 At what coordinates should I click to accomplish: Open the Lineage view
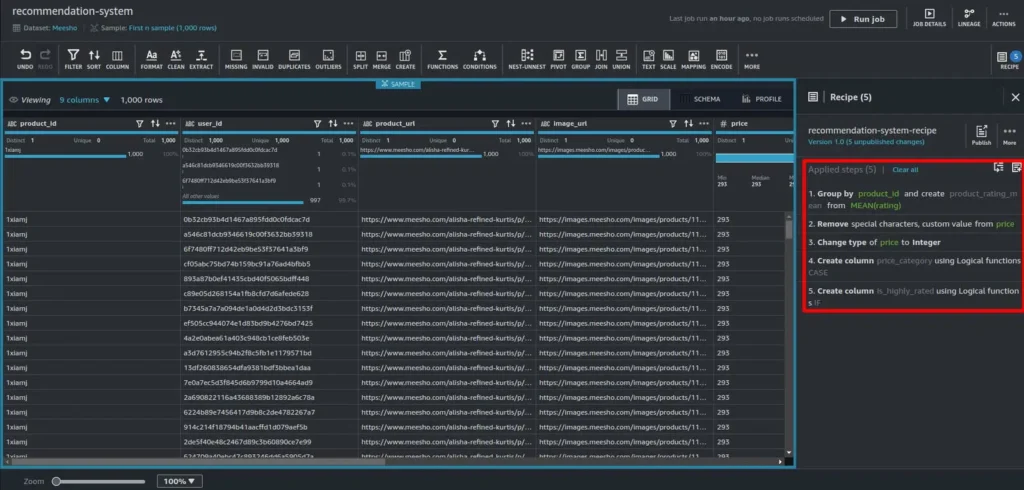click(x=968, y=18)
